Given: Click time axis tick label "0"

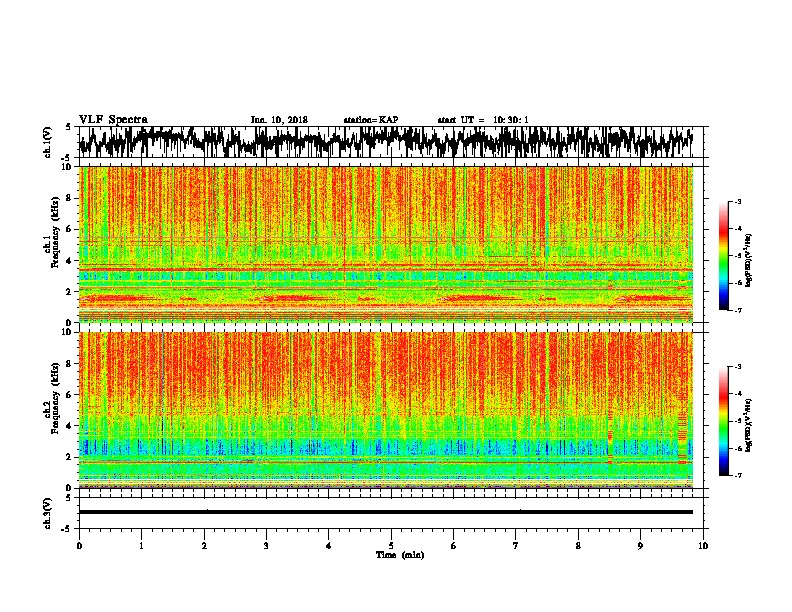Looking at the screenshot, I should coord(79,546).
